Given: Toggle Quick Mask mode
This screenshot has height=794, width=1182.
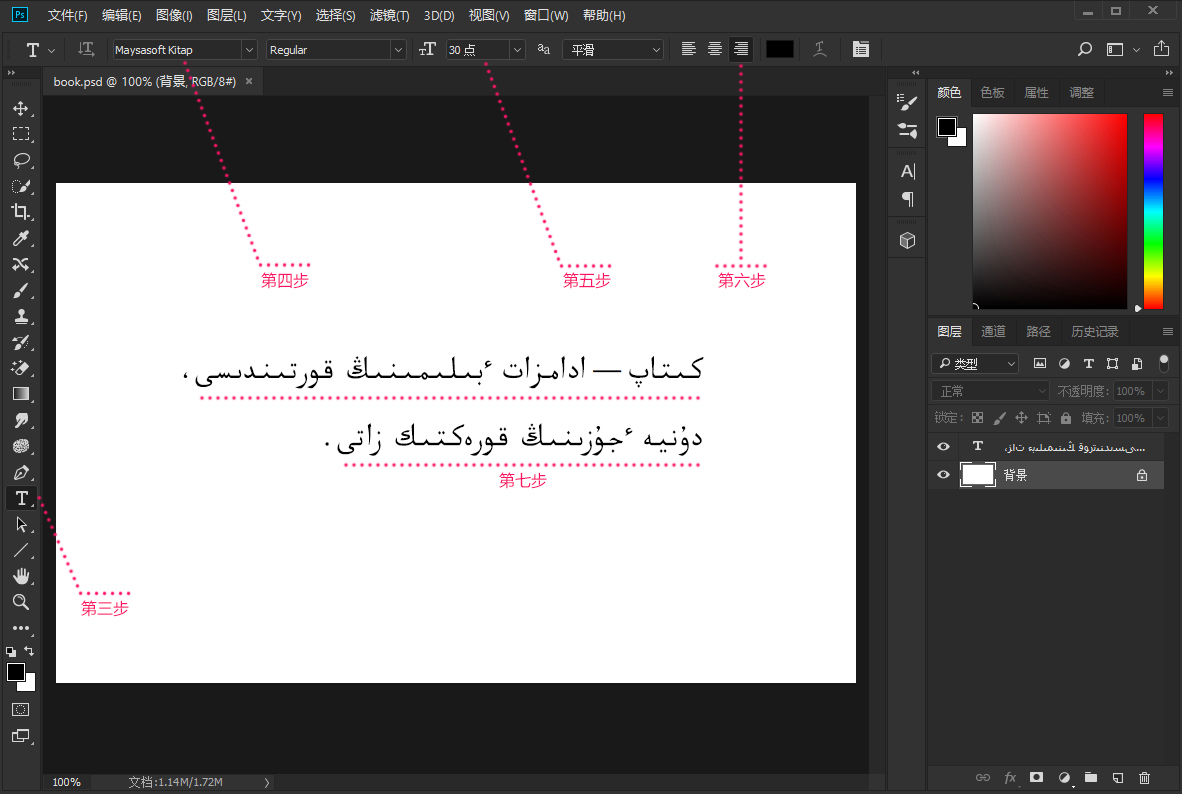Looking at the screenshot, I should [x=21, y=710].
